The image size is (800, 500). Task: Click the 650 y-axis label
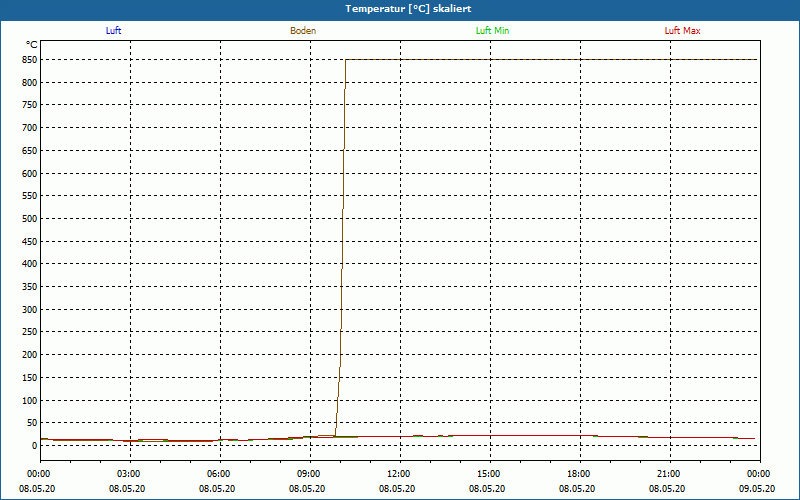(x=30, y=151)
